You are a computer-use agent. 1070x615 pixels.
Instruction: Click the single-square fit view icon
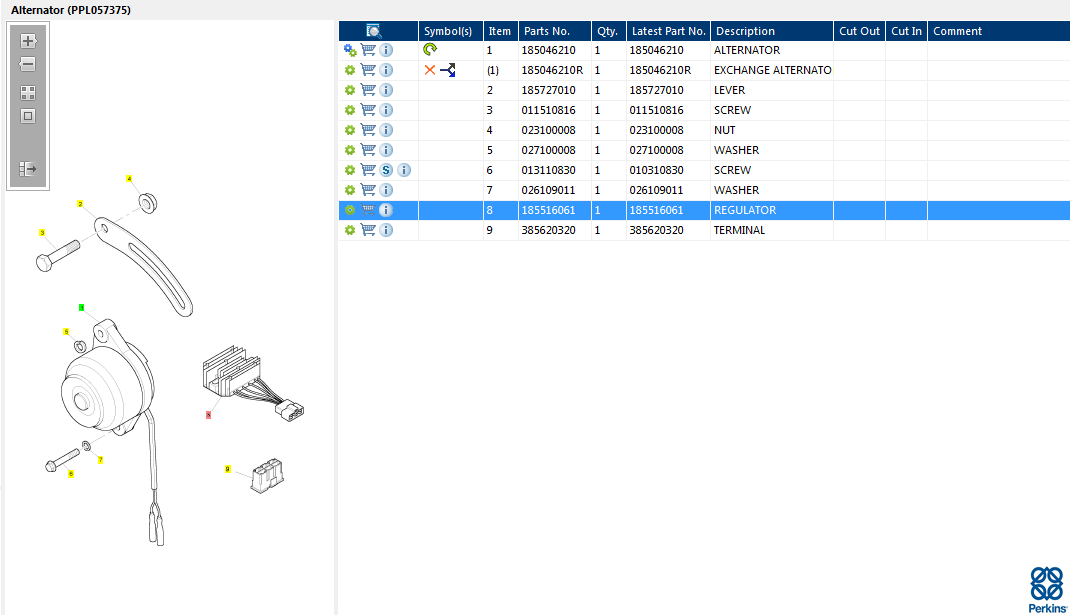(x=27, y=116)
